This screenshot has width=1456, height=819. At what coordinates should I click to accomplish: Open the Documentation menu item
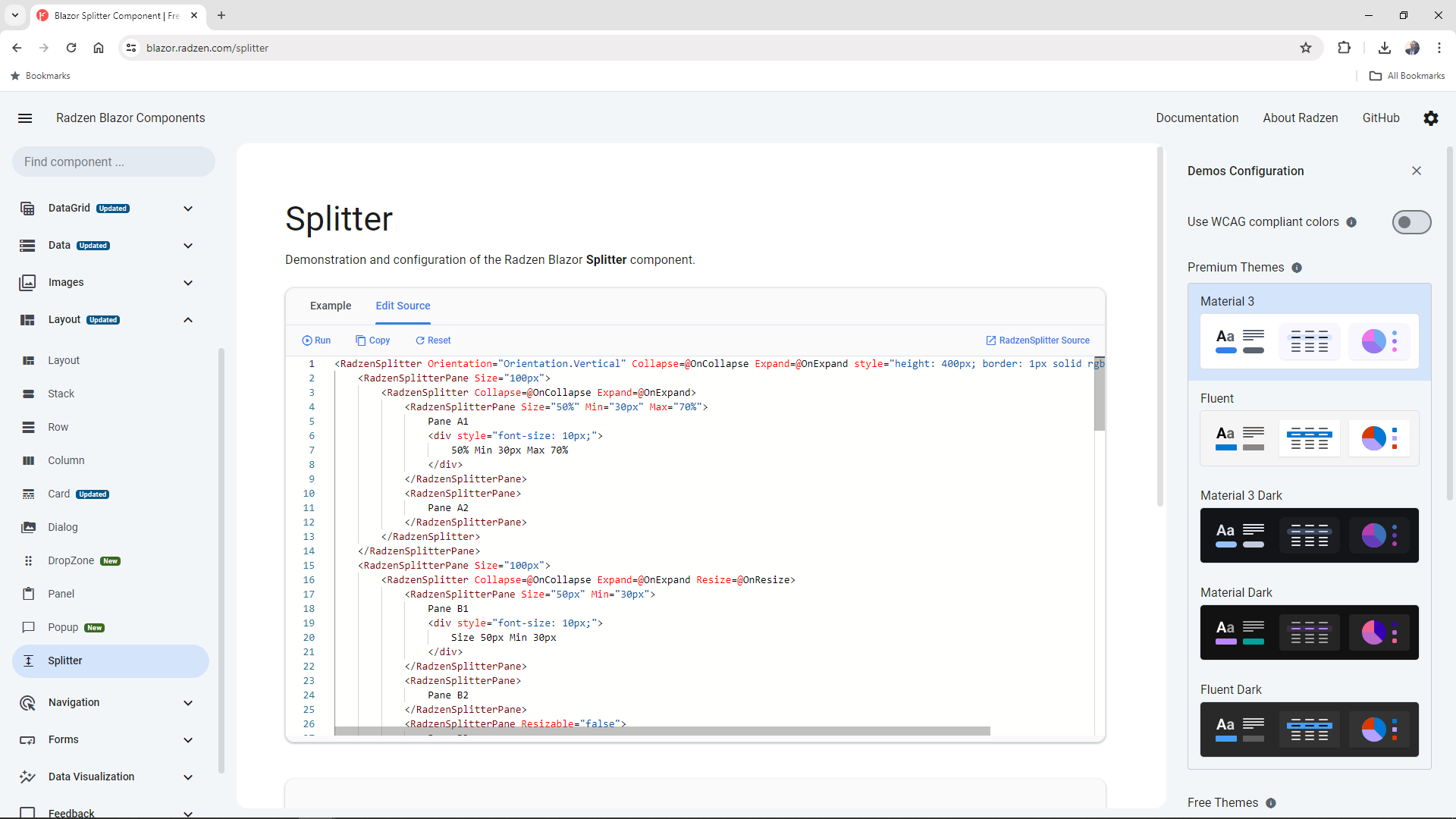(x=1197, y=118)
